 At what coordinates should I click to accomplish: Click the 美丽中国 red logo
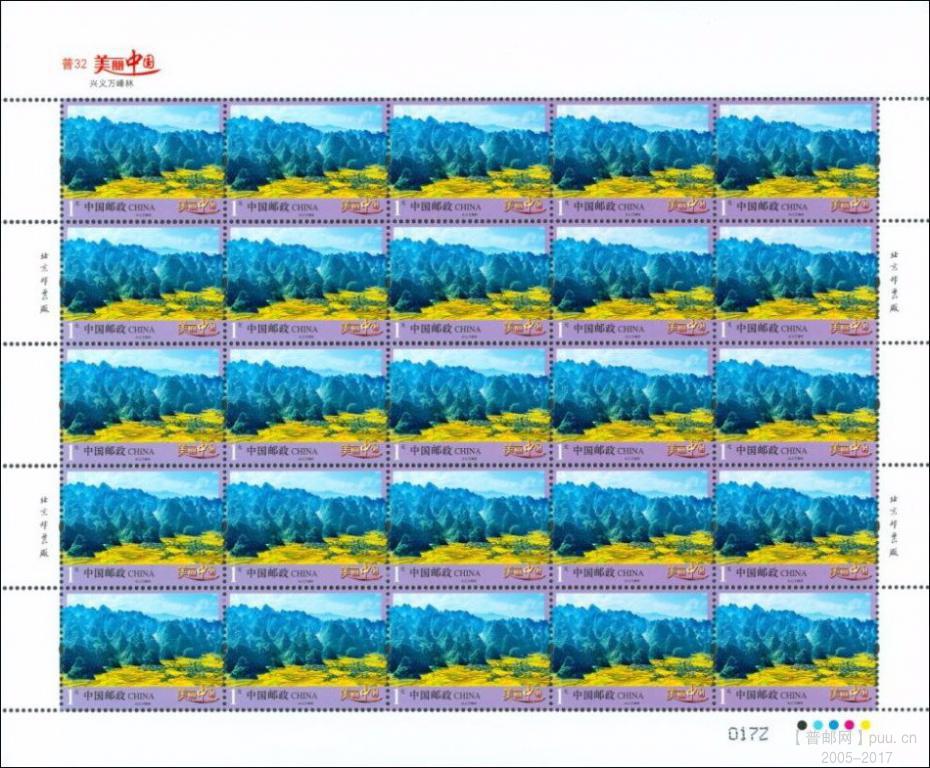point(126,63)
